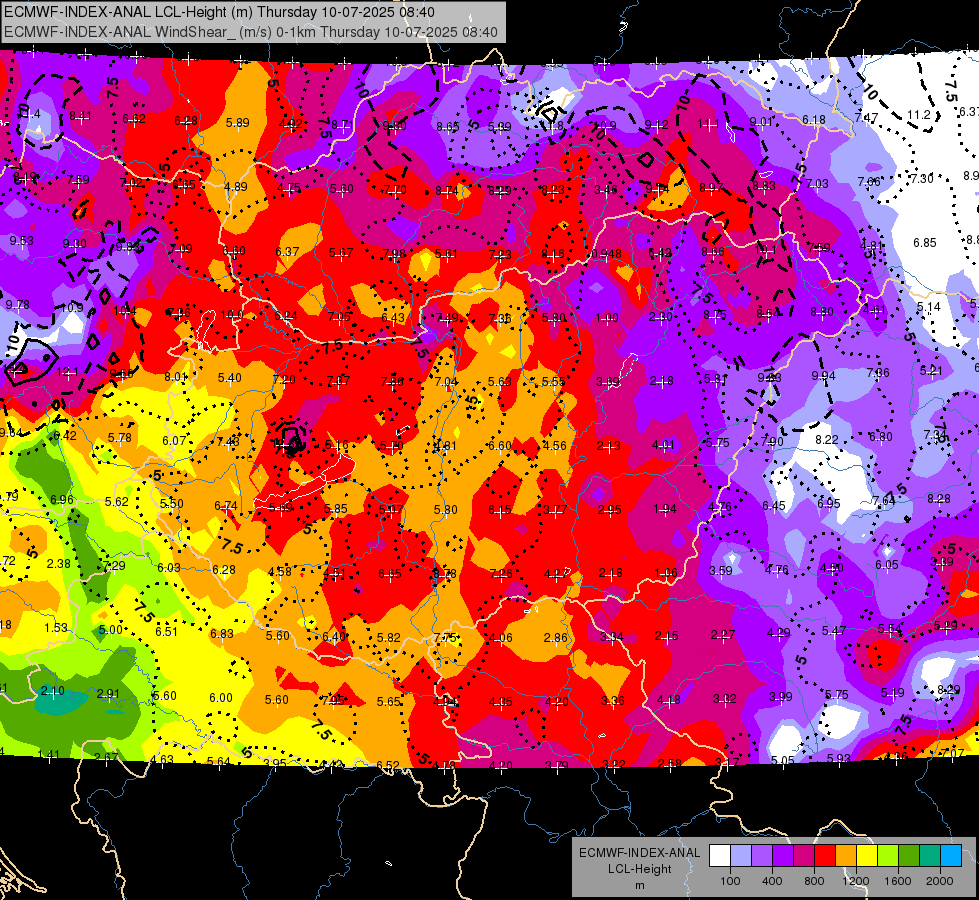This screenshot has width=979, height=900.
Task: Click the 8.22 grid value
Action: pyautogui.click(x=827, y=440)
